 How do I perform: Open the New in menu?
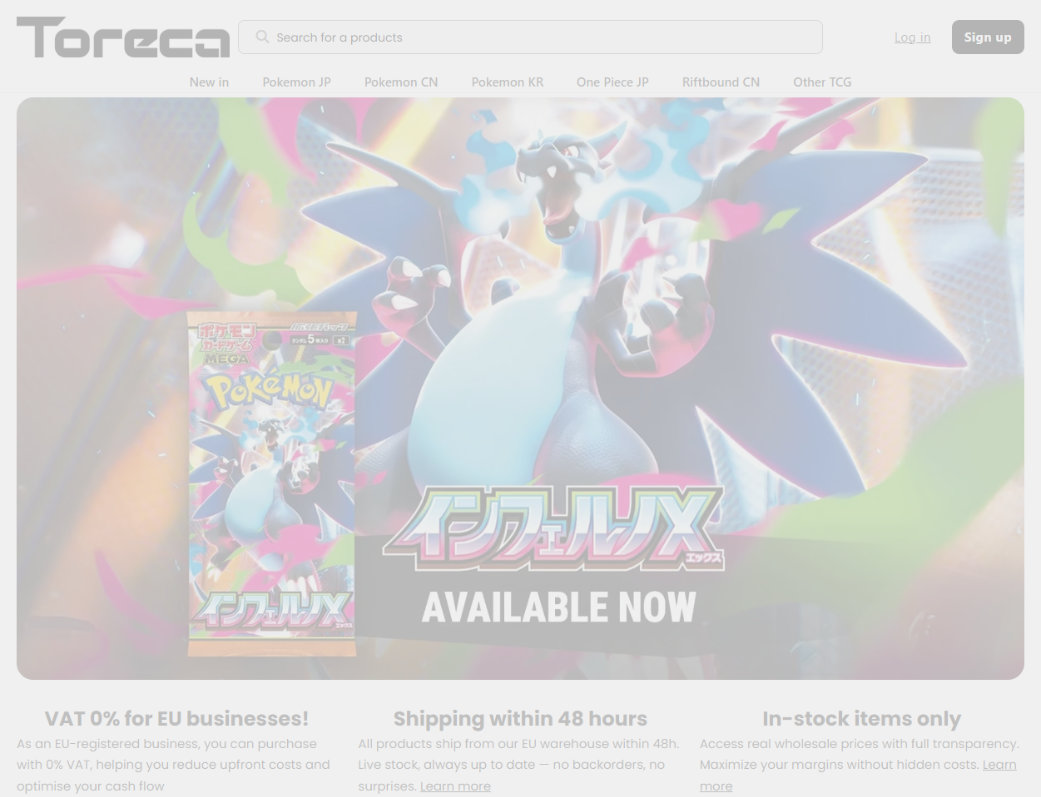(209, 82)
